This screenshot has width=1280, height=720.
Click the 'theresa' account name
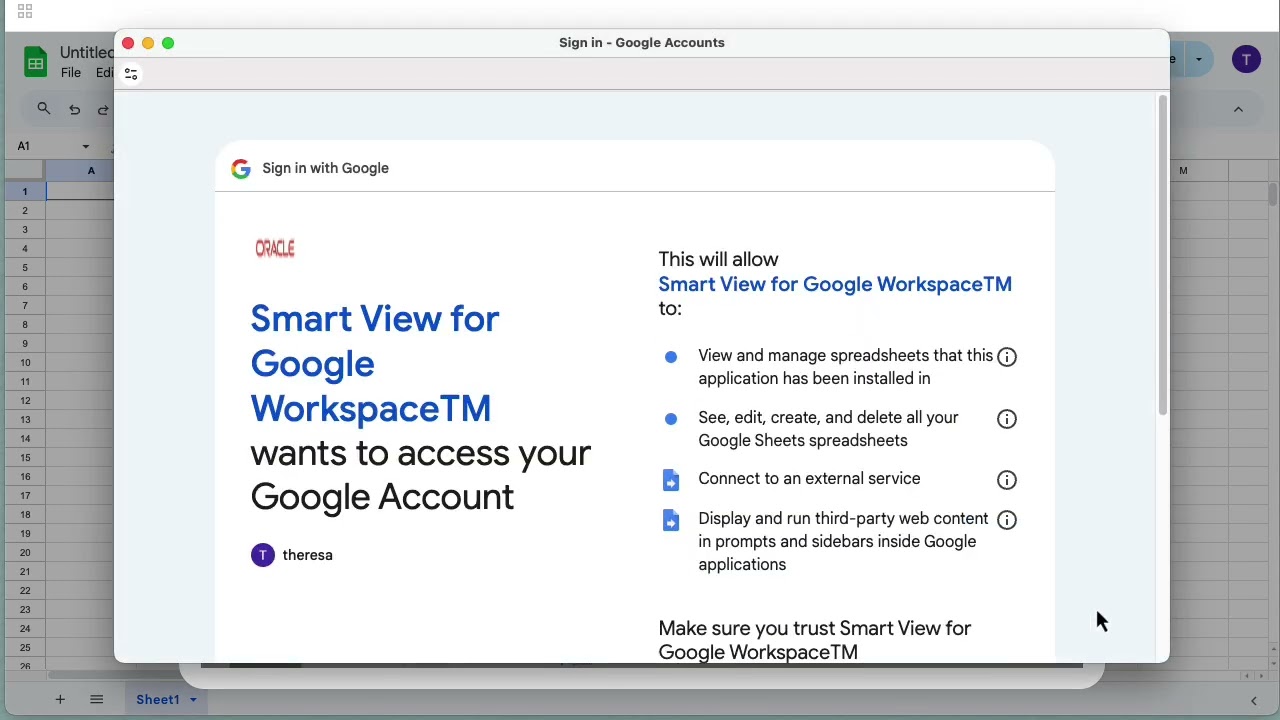coord(307,555)
